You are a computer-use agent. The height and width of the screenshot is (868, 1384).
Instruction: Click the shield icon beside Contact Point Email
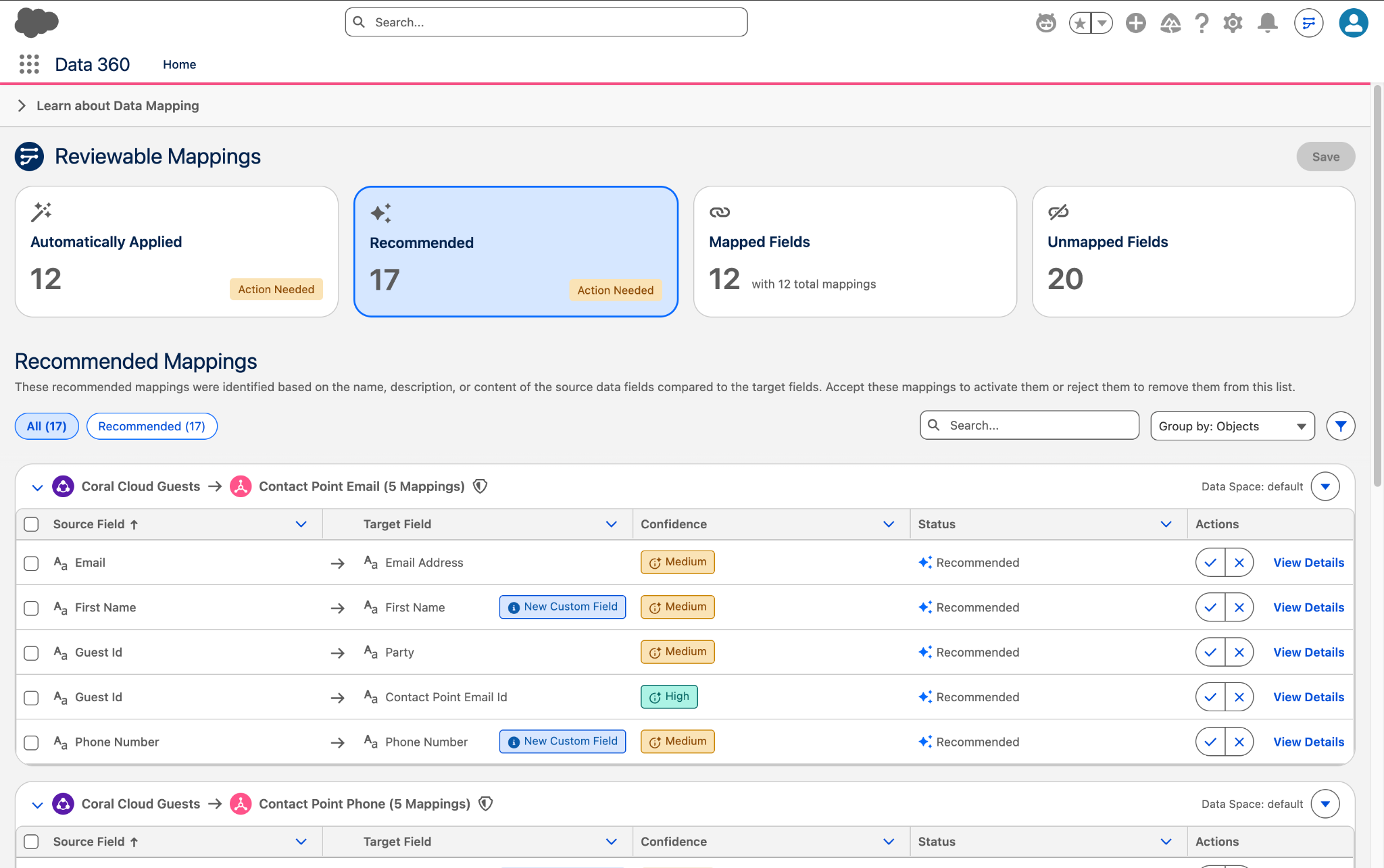click(x=480, y=486)
